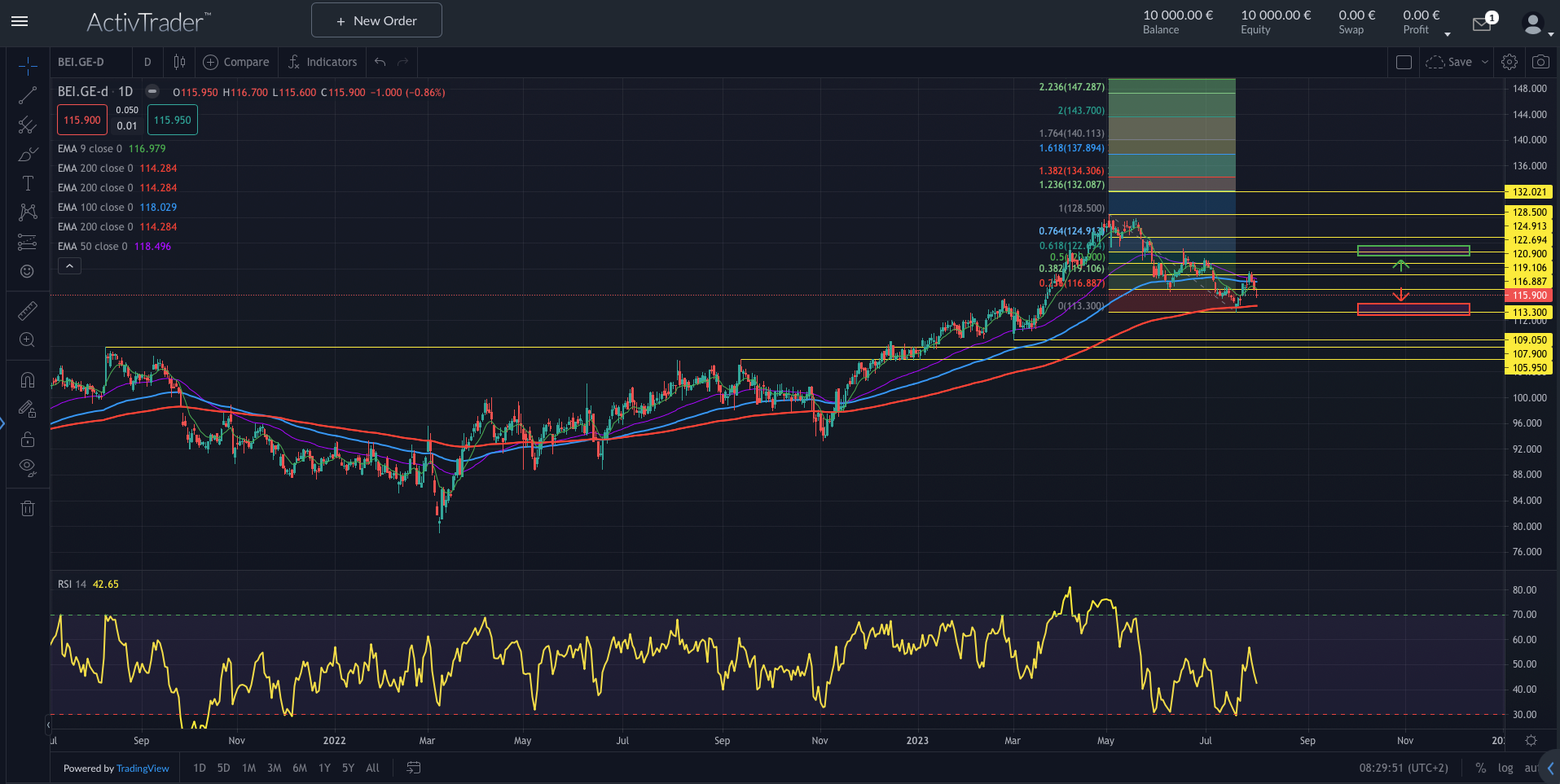1560x784 pixels.
Task: Select the ruler measure tool
Action: [28, 311]
